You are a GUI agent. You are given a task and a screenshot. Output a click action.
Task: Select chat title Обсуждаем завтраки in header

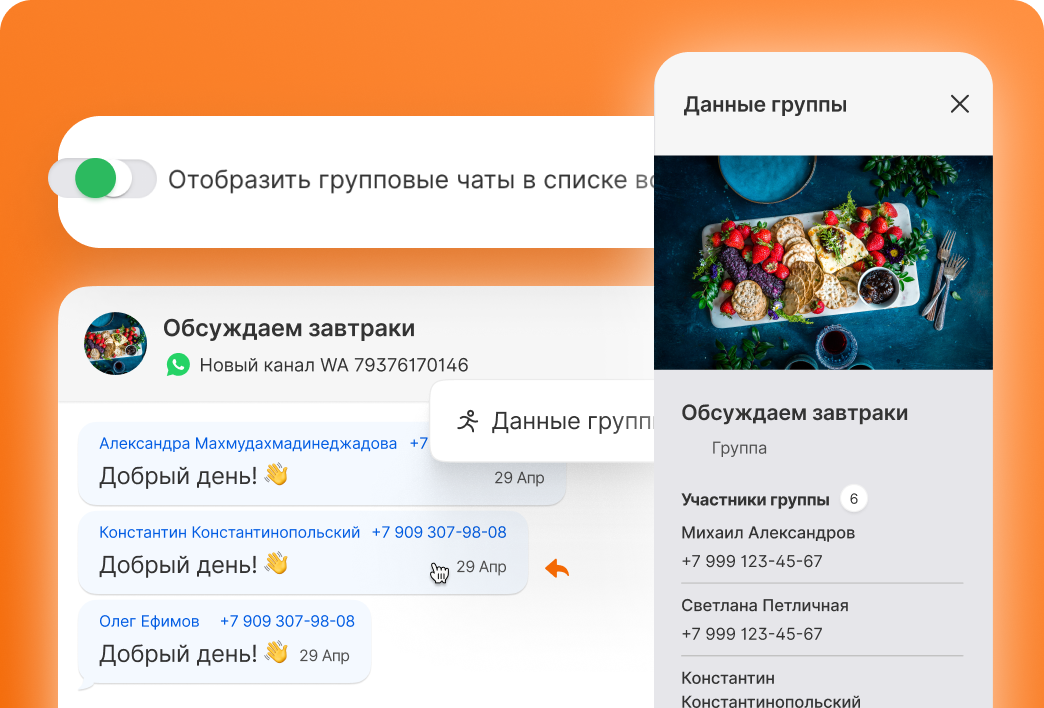click(289, 328)
